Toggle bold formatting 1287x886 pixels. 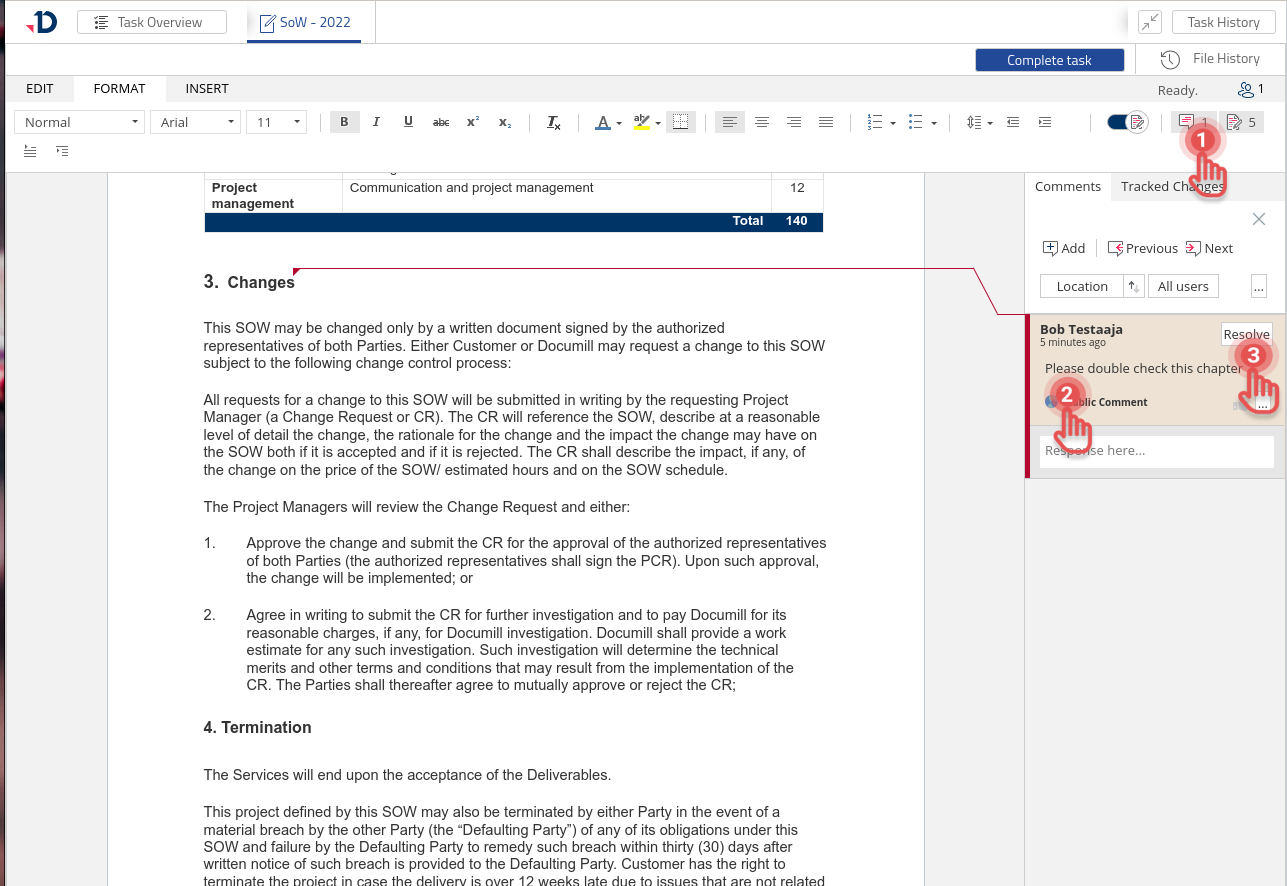[x=344, y=122]
